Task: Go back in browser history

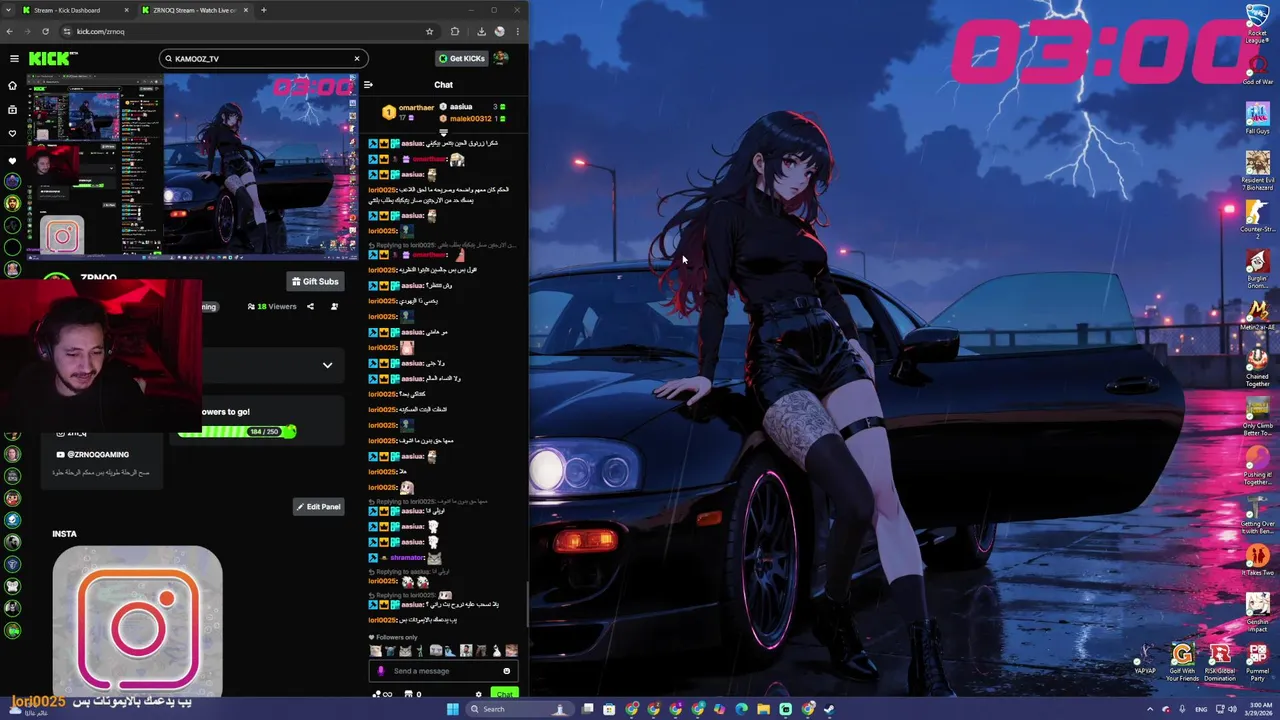Action: (10, 31)
